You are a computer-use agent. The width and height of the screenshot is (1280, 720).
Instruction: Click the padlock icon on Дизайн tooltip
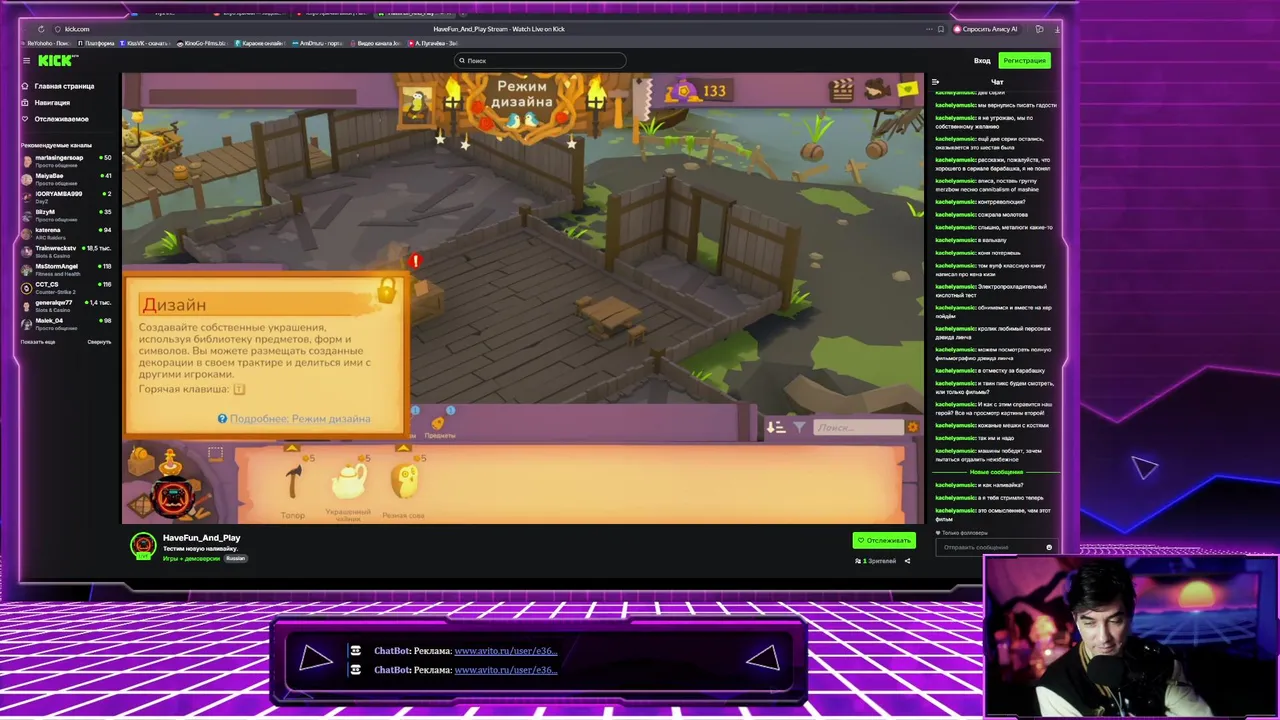pos(386,291)
